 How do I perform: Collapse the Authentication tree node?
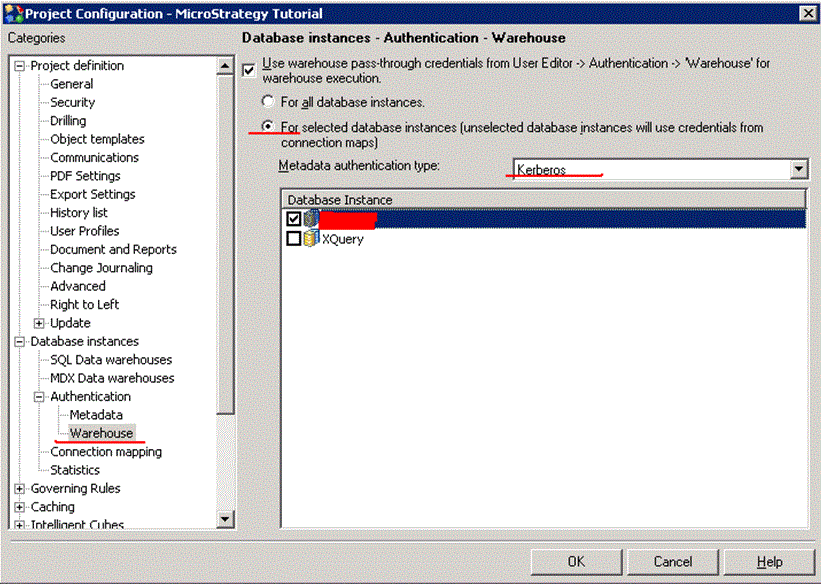coord(39,397)
